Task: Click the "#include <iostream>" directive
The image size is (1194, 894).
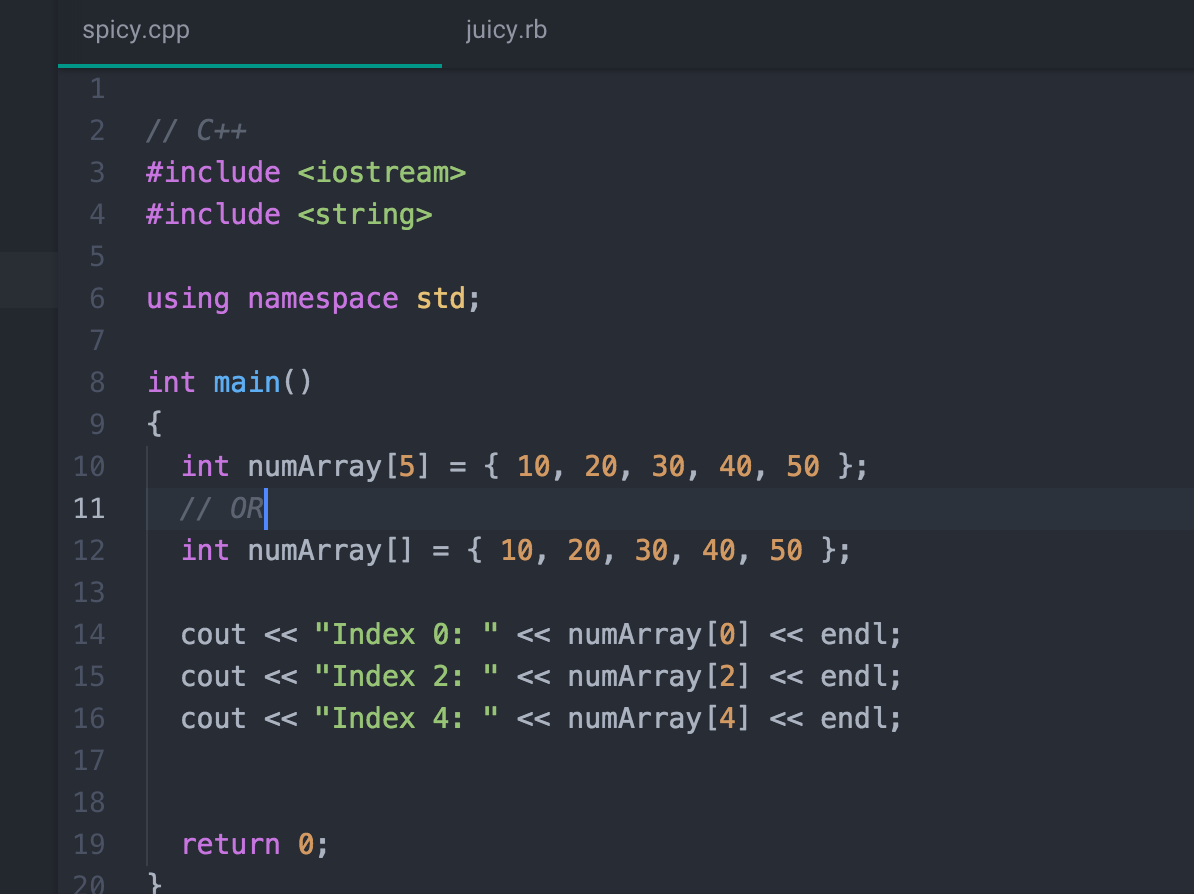Action: point(306,172)
